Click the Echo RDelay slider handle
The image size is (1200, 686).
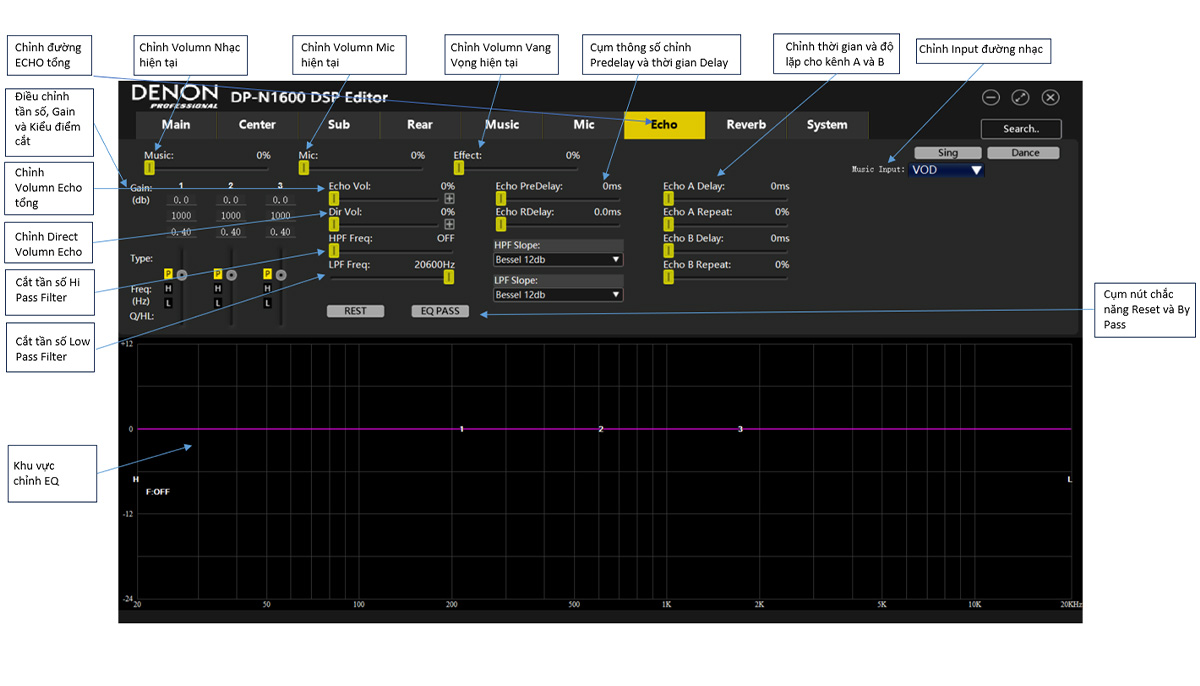pos(501,225)
